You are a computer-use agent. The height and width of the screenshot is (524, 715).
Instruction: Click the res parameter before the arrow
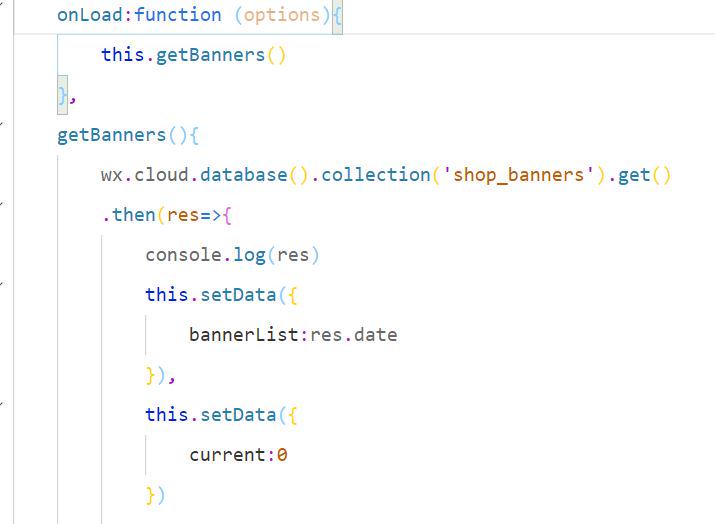[x=183, y=215]
